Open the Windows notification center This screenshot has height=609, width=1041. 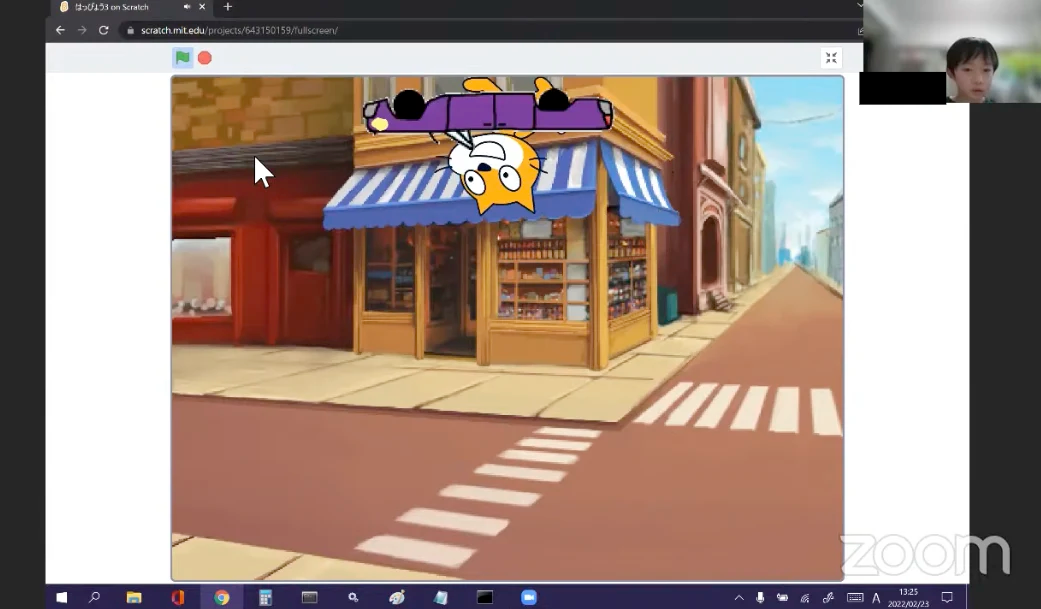click(947, 597)
